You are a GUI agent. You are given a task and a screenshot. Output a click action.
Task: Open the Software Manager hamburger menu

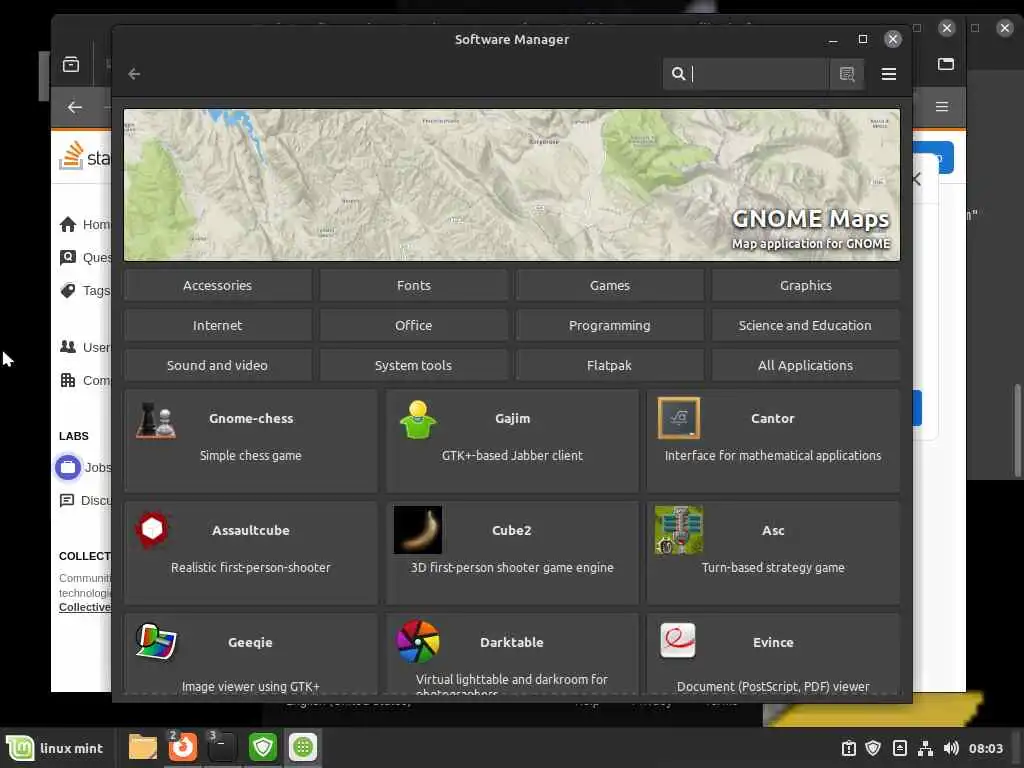[888, 74]
